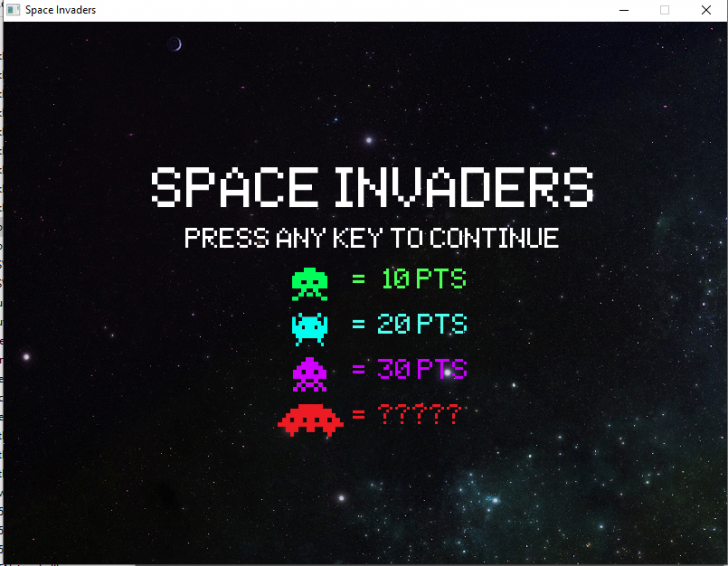Click the disabled maximize button
This screenshot has width=728, height=566.
(664, 10)
